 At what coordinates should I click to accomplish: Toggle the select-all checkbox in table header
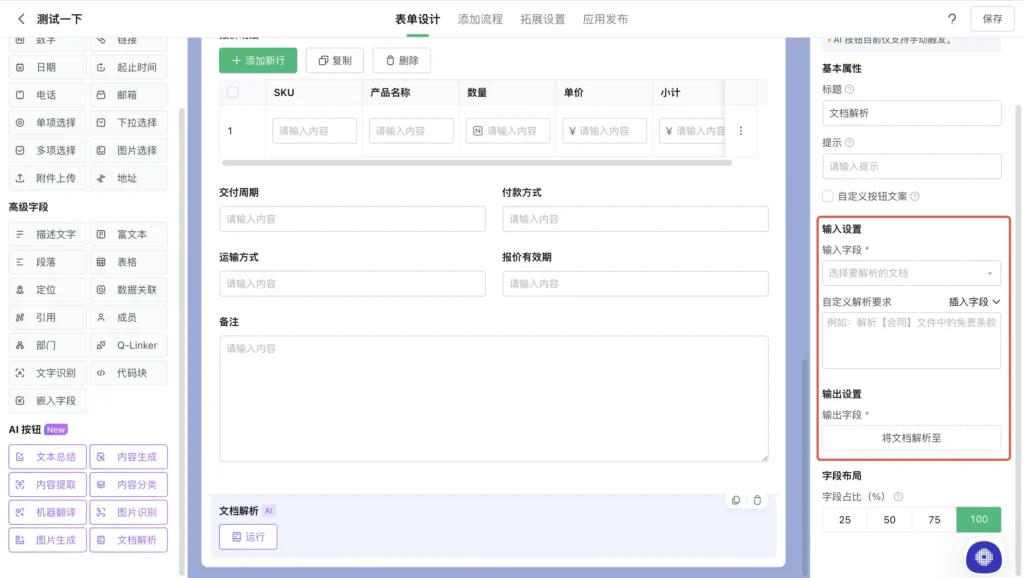point(233,92)
